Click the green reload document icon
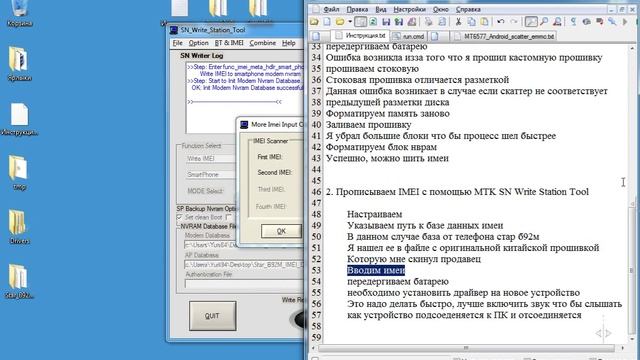The height and width of the screenshot is (360, 640). point(373,22)
